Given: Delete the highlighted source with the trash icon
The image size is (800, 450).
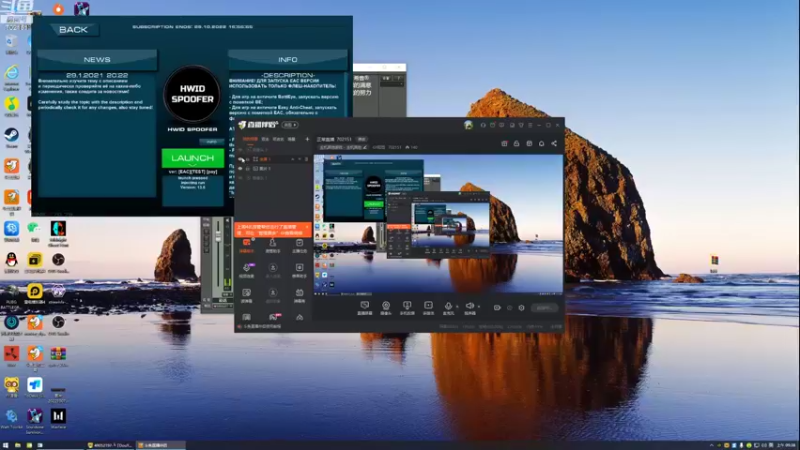Looking at the screenshot, I should pyautogui.click(x=307, y=160).
